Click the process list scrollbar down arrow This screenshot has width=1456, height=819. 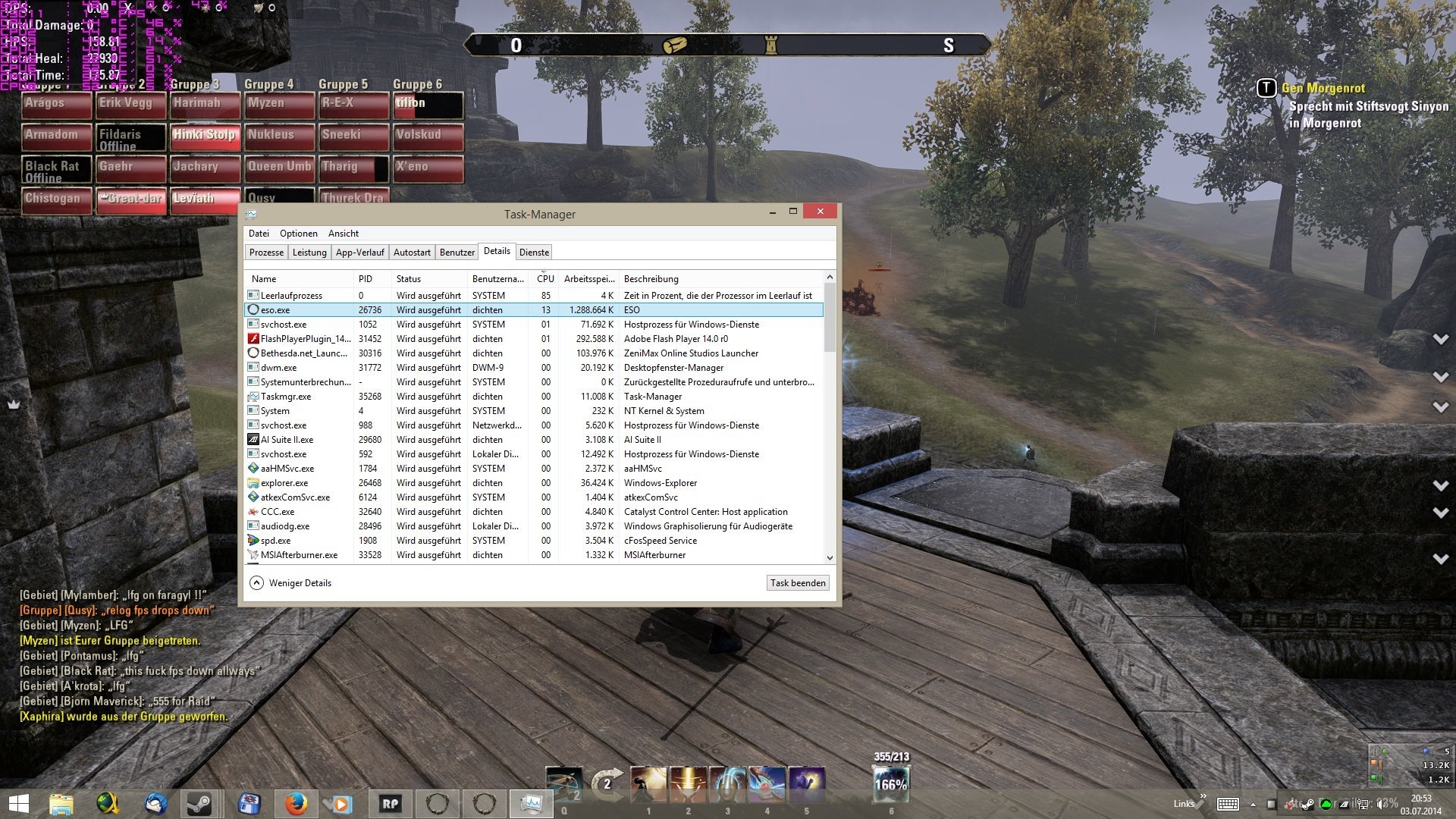830,557
